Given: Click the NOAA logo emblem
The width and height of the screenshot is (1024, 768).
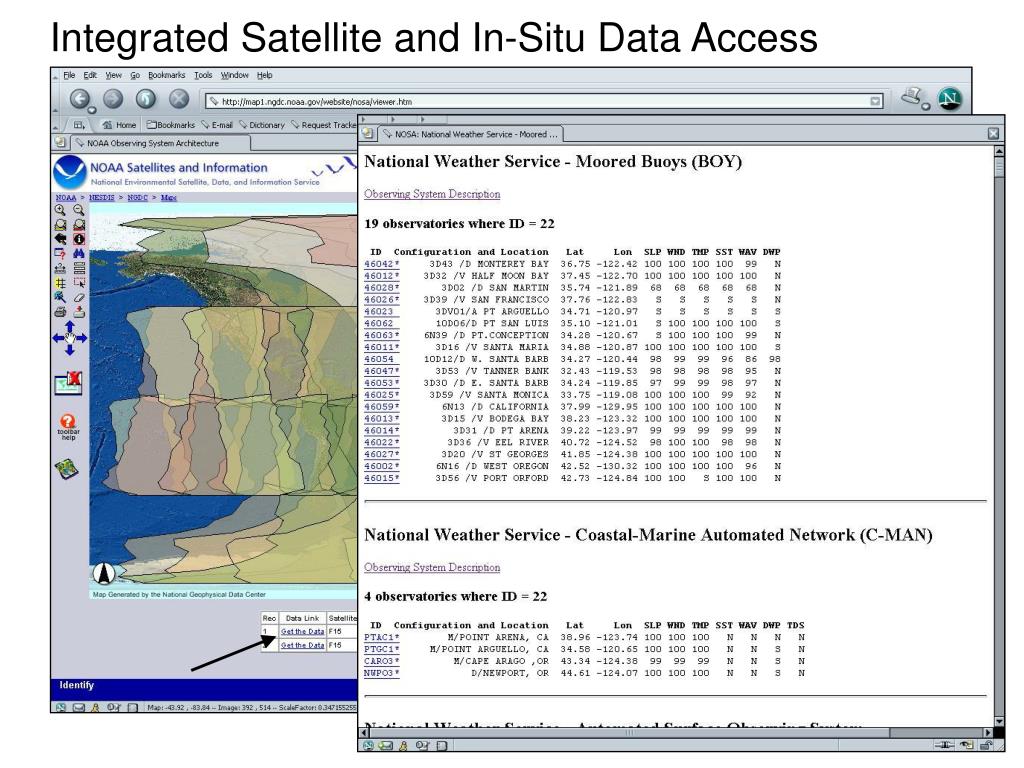Looking at the screenshot, I should [x=69, y=172].
